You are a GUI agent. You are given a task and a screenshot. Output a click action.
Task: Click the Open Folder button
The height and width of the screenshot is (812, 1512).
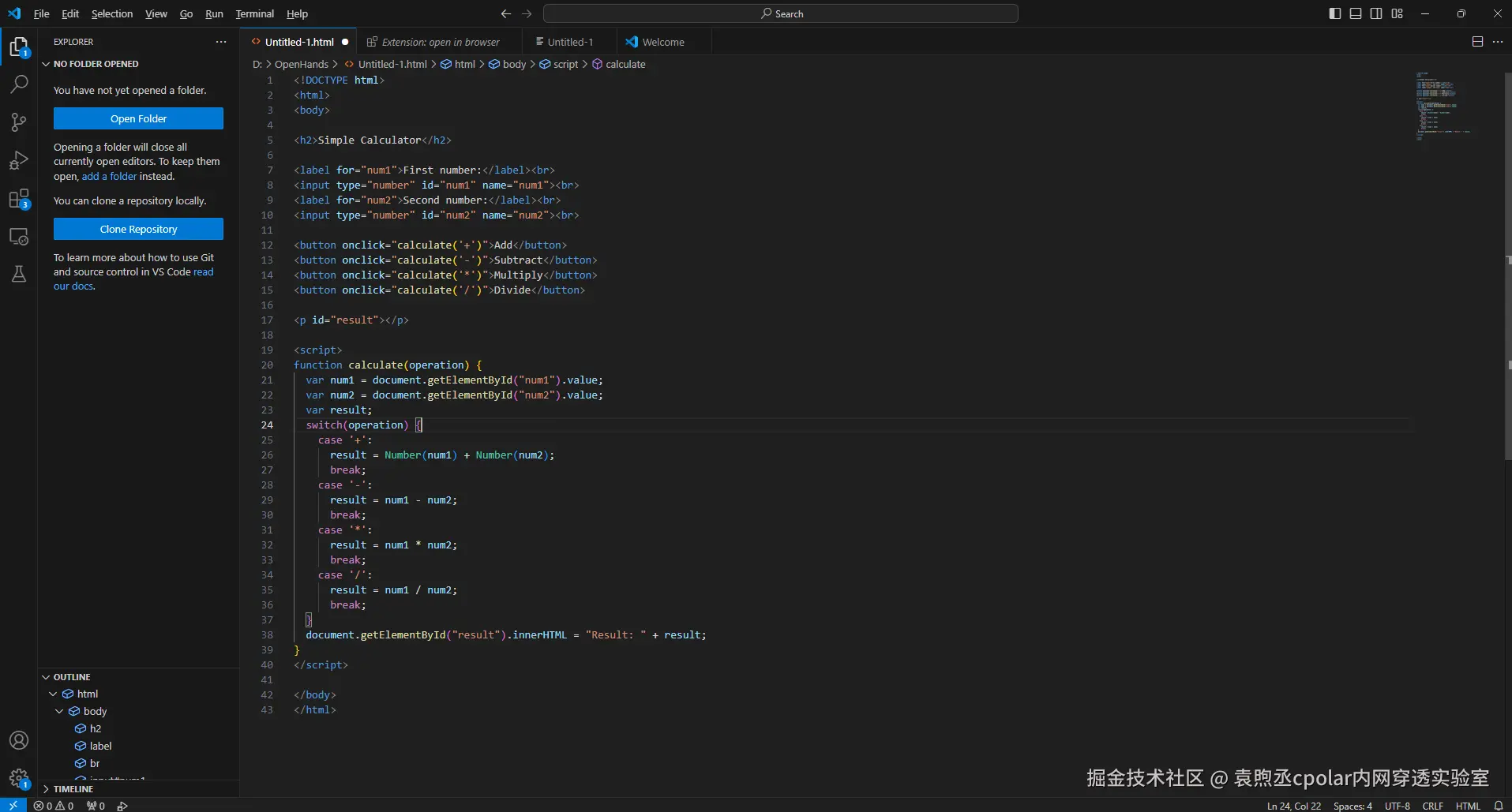point(138,118)
